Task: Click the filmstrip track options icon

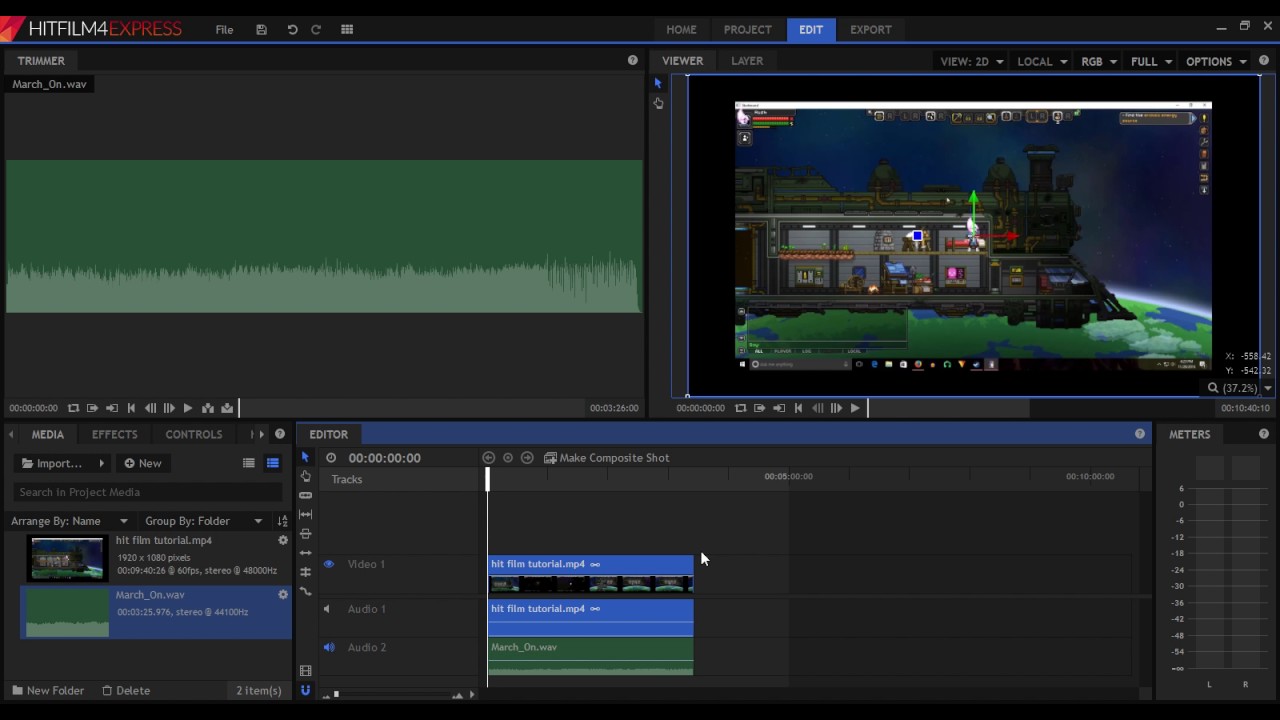Action: point(305,671)
